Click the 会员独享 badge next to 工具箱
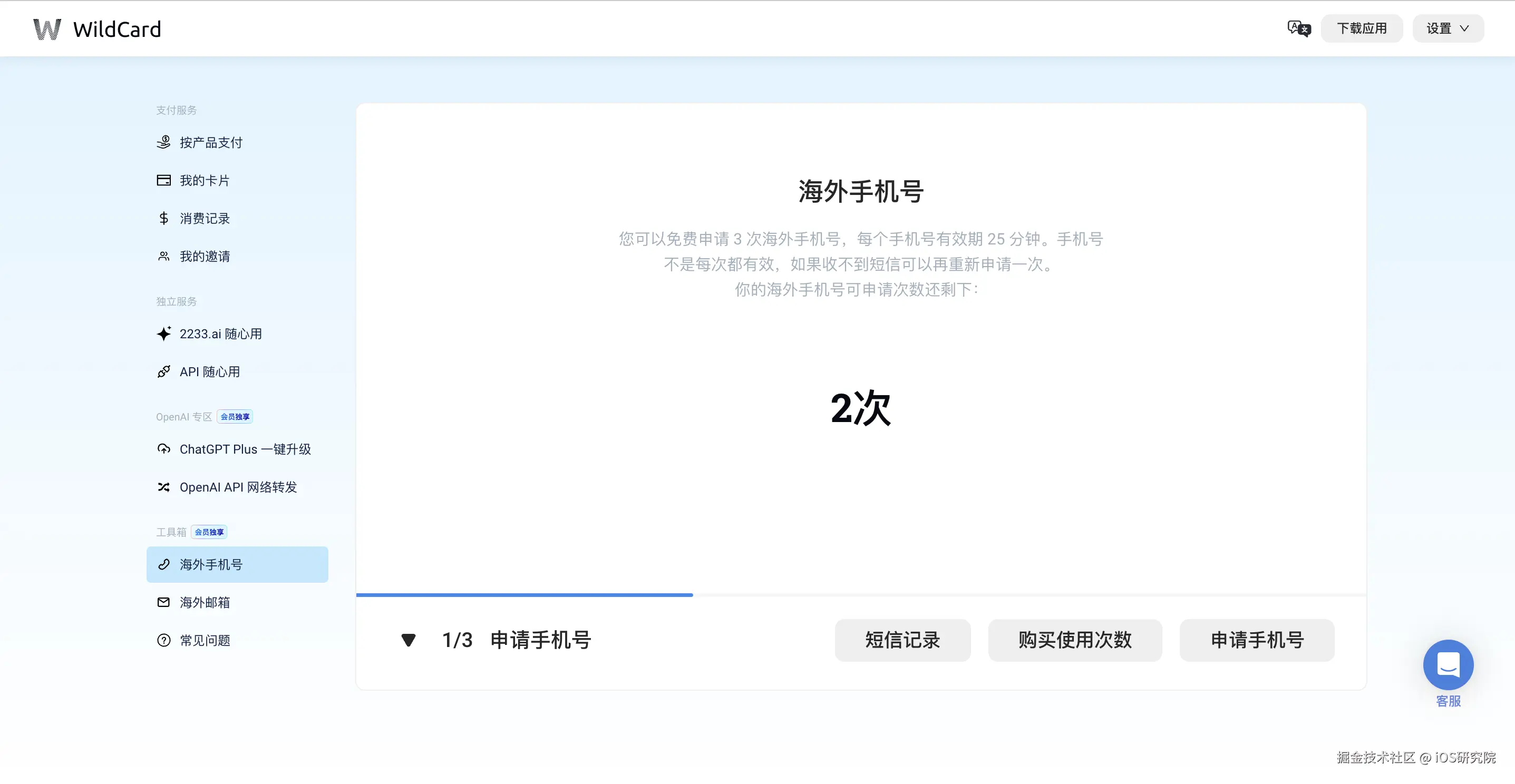1515x784 pixels. 208,532
